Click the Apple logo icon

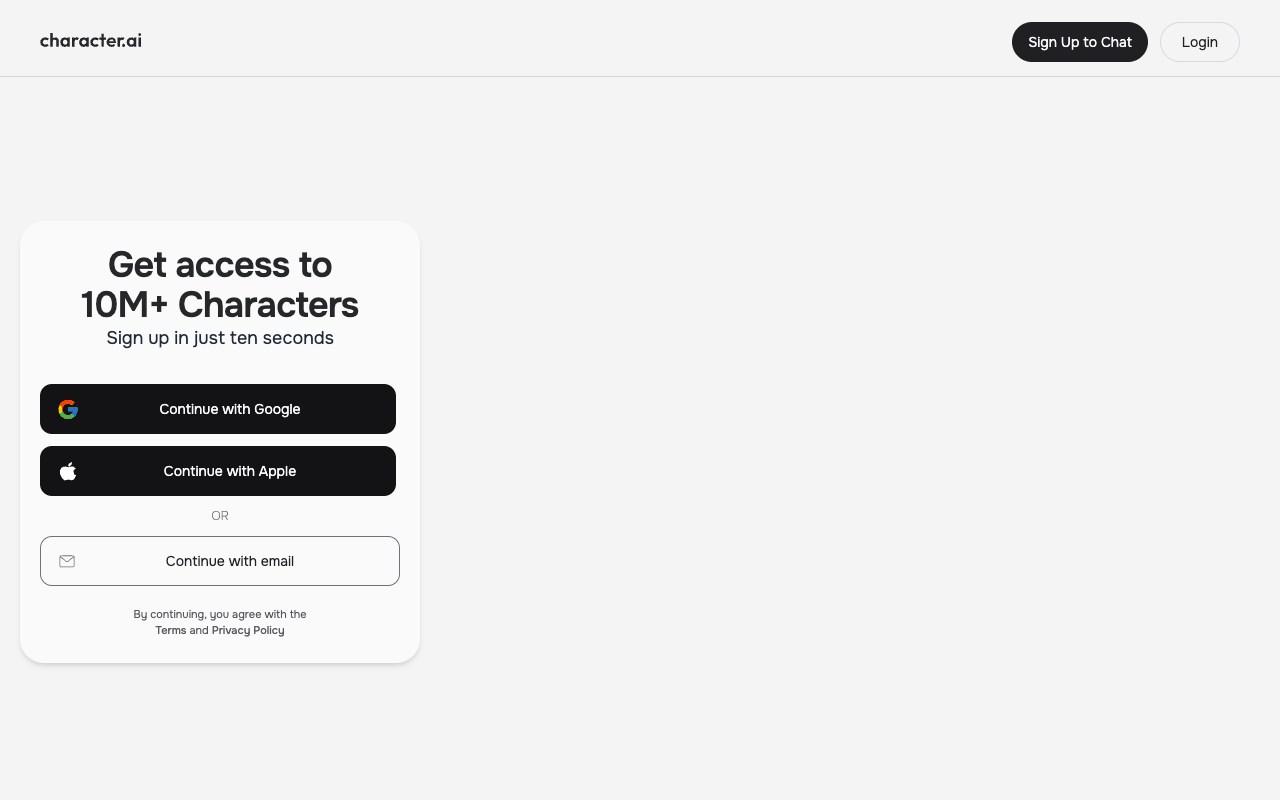pos(68,471)
